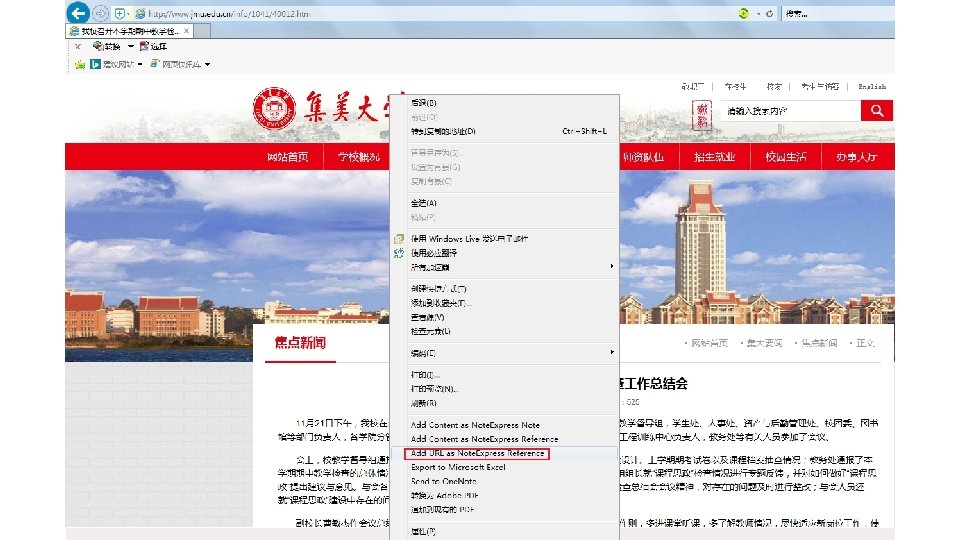Screen dimensions: 960x540
Task: Click the red magnifier search button
Action: coord(877,111)
